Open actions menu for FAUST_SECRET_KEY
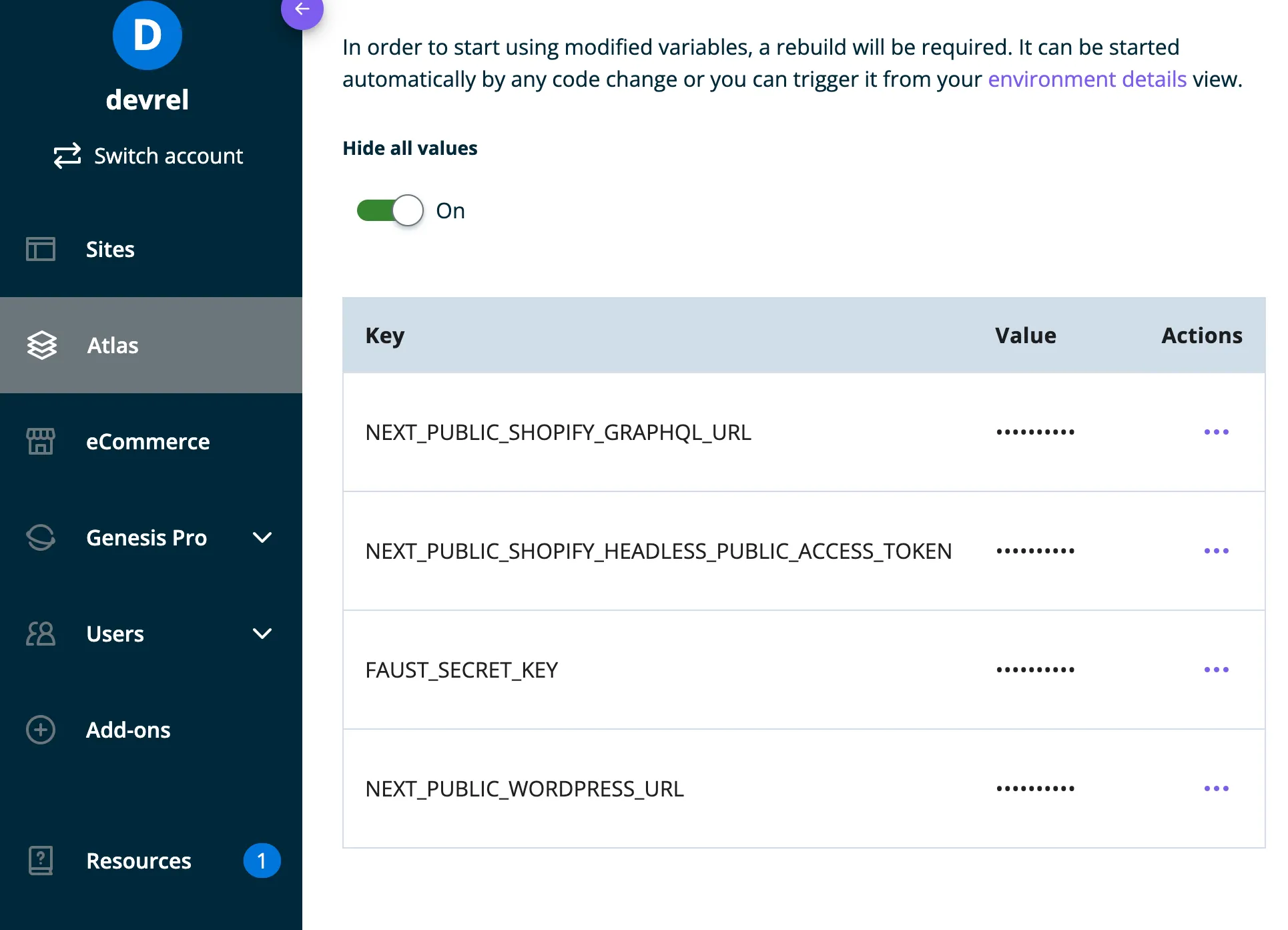1288x930 pixels. click(x=1216, y=670)
